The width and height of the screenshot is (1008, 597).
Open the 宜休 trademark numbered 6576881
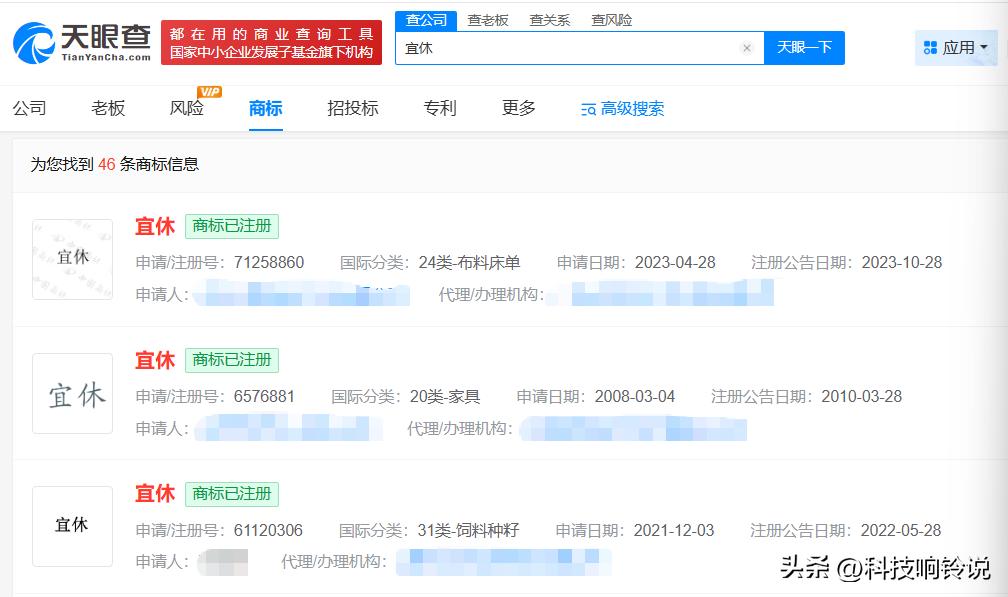tap(155, 360)
